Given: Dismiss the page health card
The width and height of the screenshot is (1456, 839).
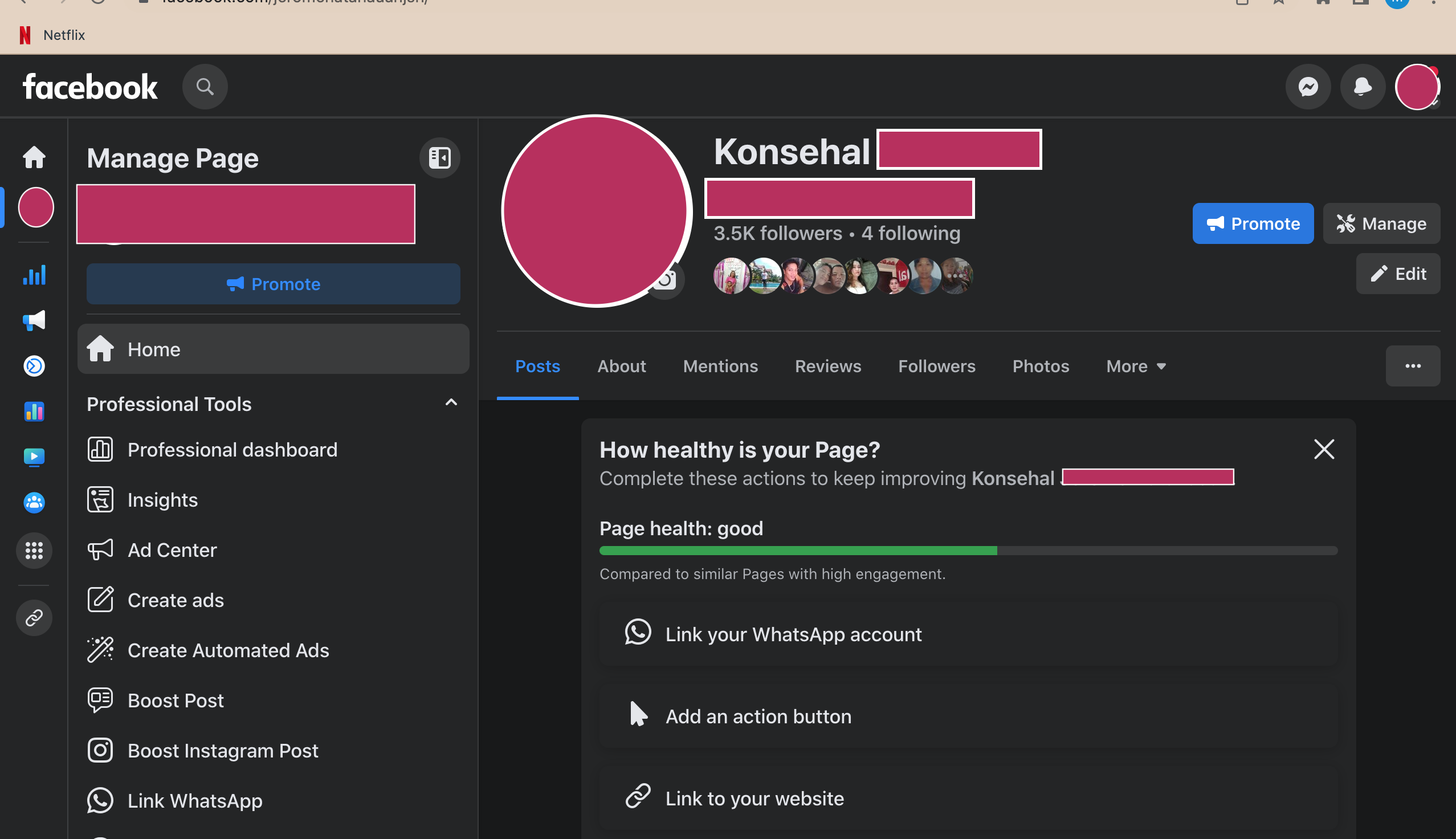Looking at the screenshot, I should point(1324,449).
